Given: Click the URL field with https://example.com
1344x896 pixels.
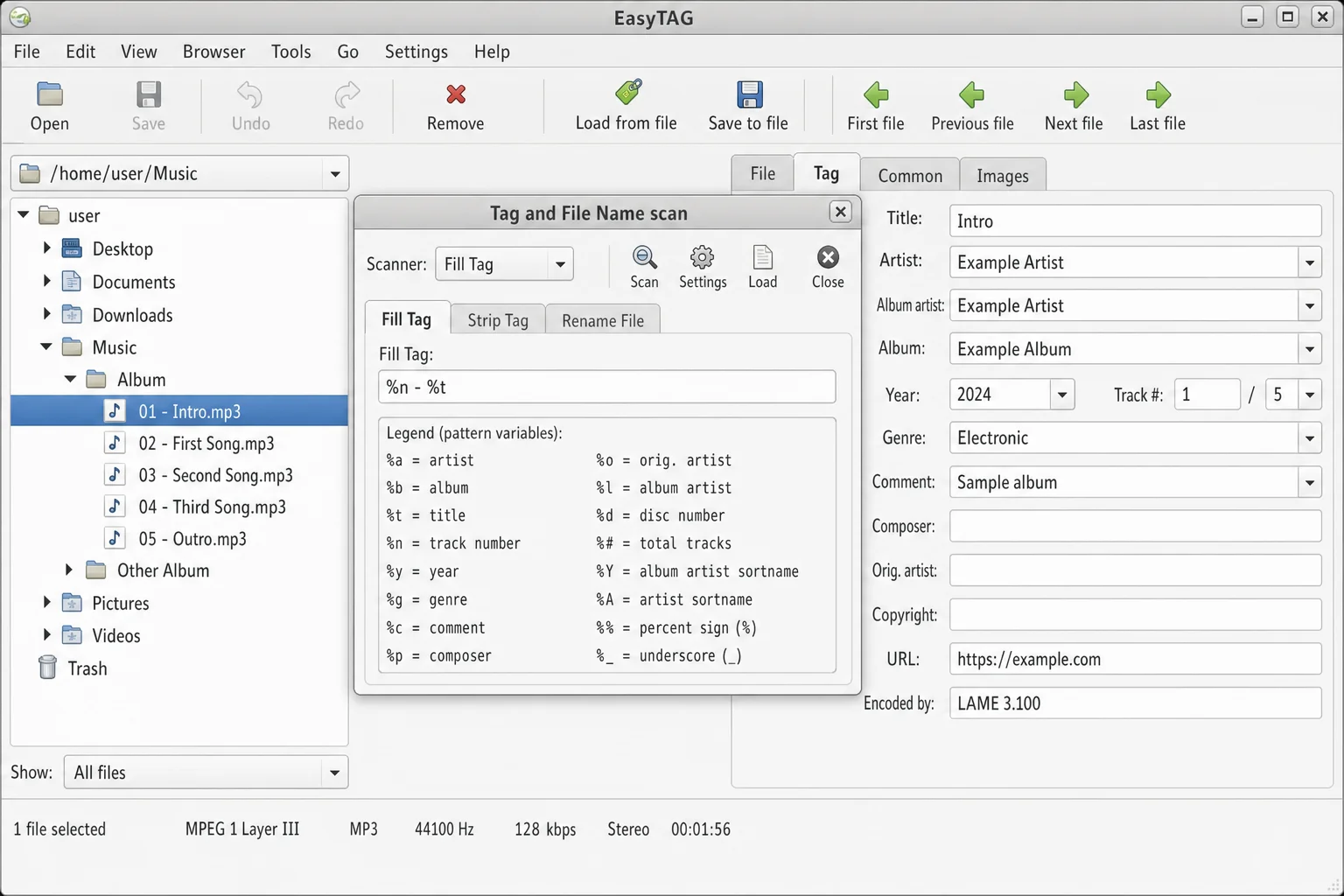Looking at the screenshot, I should [x=1135, y=659].
